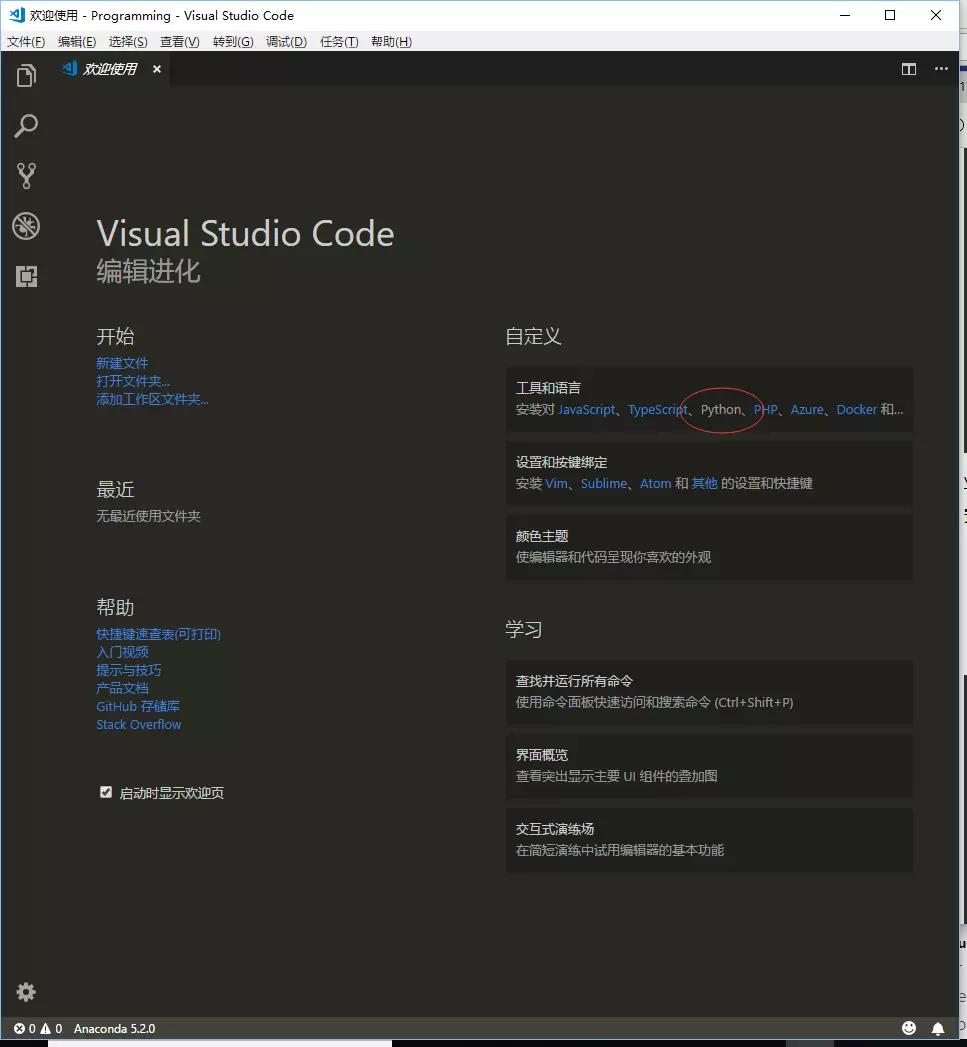Open the Manage gear settings icon
The height and width of the screenshot is (1047, 967).
[26, 992]
